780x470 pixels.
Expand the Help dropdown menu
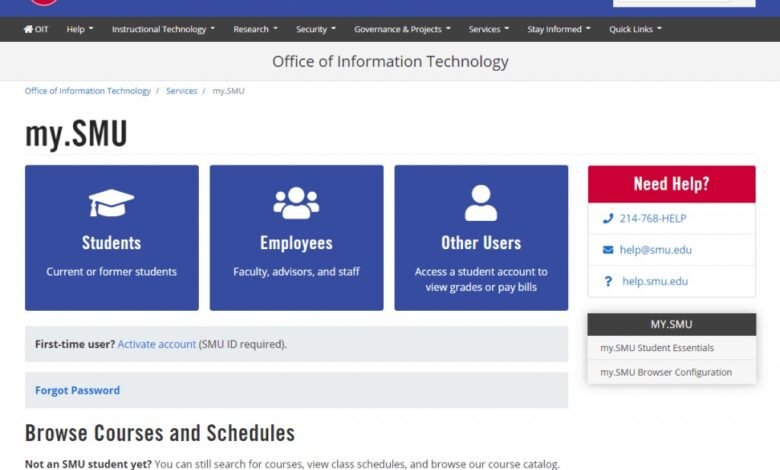point(80,29)
